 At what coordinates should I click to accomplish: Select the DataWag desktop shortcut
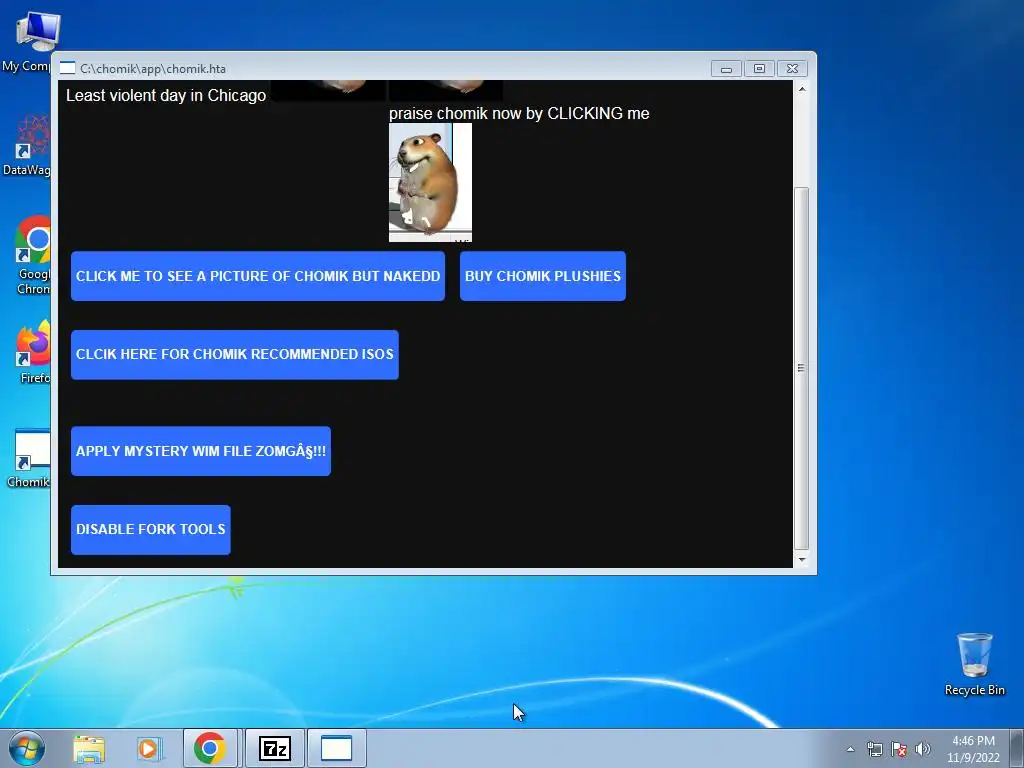(26, 146)
